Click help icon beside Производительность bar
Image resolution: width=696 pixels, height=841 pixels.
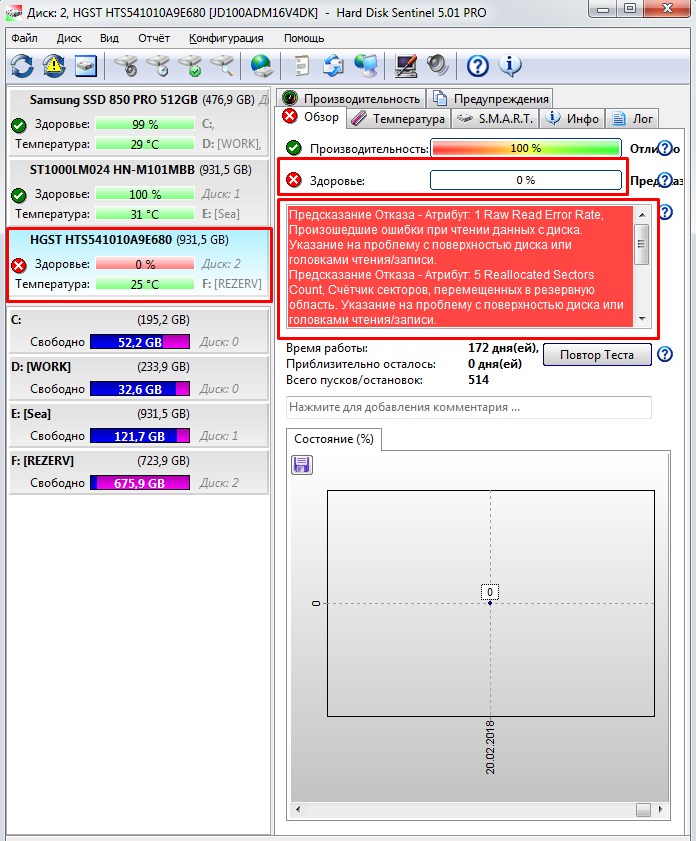pos(665,148)
